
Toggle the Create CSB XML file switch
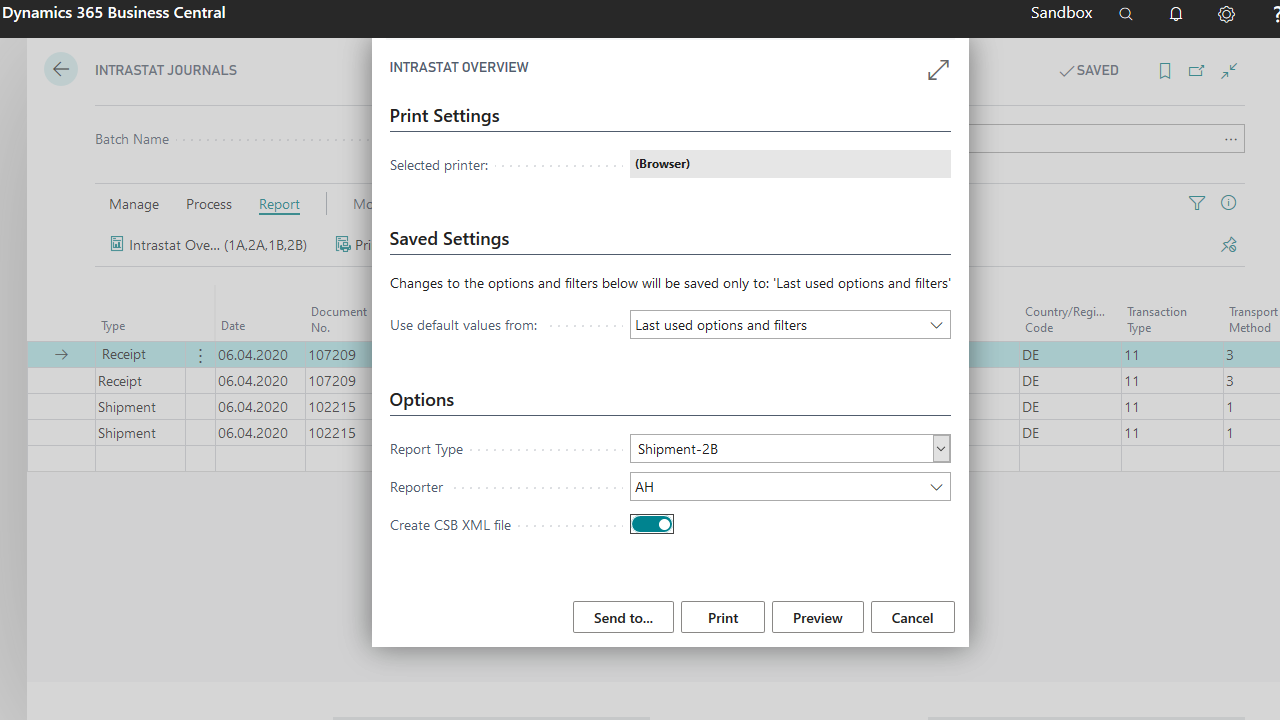click(x=652, y=524)
